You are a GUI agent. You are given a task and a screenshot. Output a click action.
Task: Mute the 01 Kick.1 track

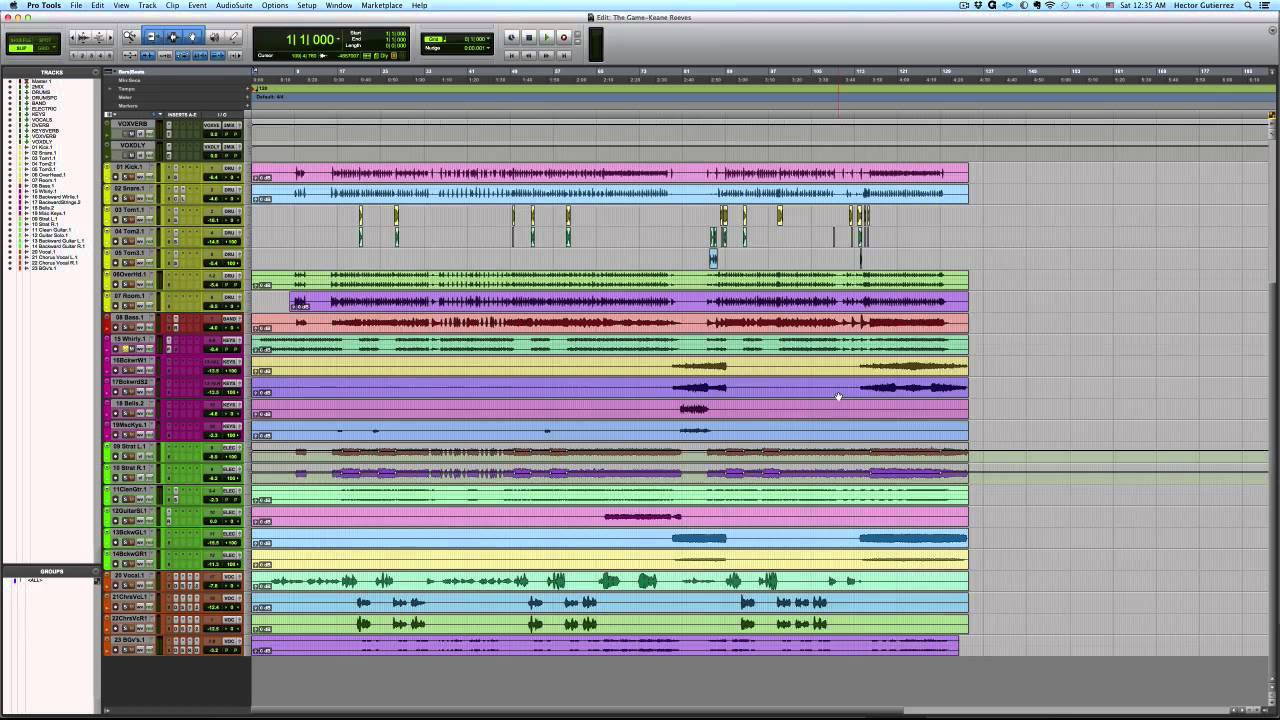click(131, 177)
